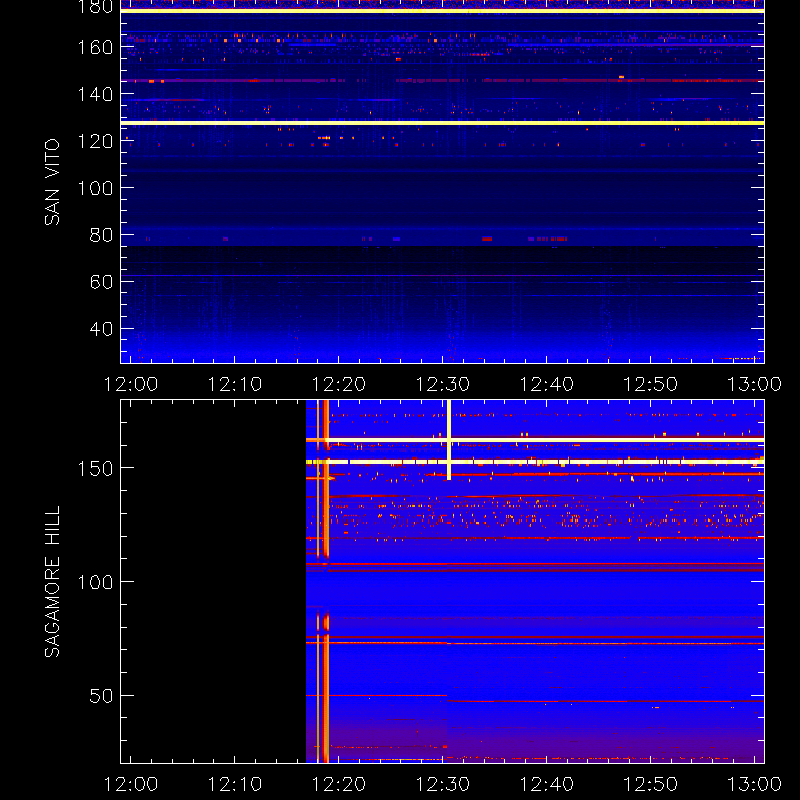Click the short yellow vertical spike at 12:30 in Sagamore Hill
Viewport: 800px width, 800px height.
pos(449,440)
